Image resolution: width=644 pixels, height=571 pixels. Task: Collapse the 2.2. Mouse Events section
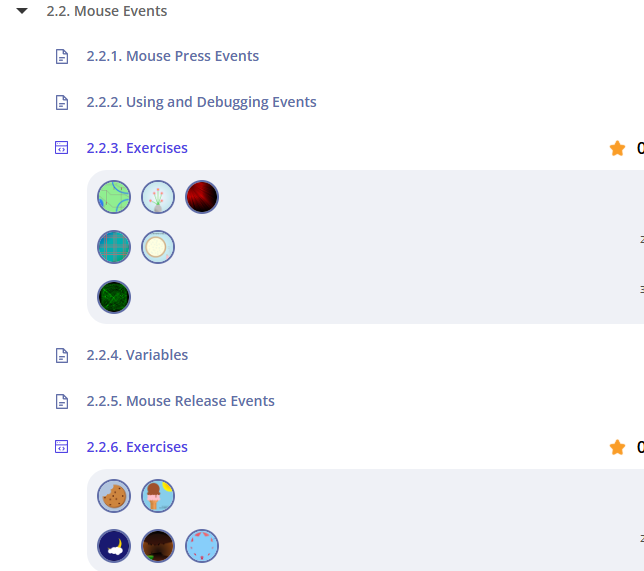22,12
